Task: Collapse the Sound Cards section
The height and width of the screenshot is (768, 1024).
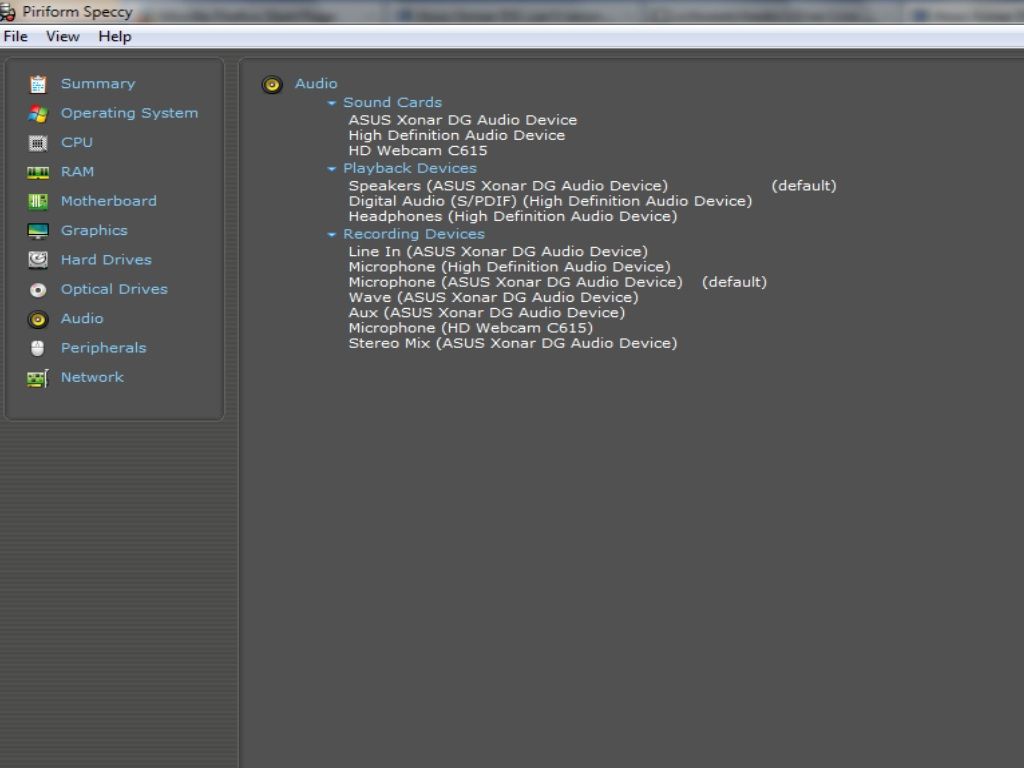Action: click(x=332, y=103)
